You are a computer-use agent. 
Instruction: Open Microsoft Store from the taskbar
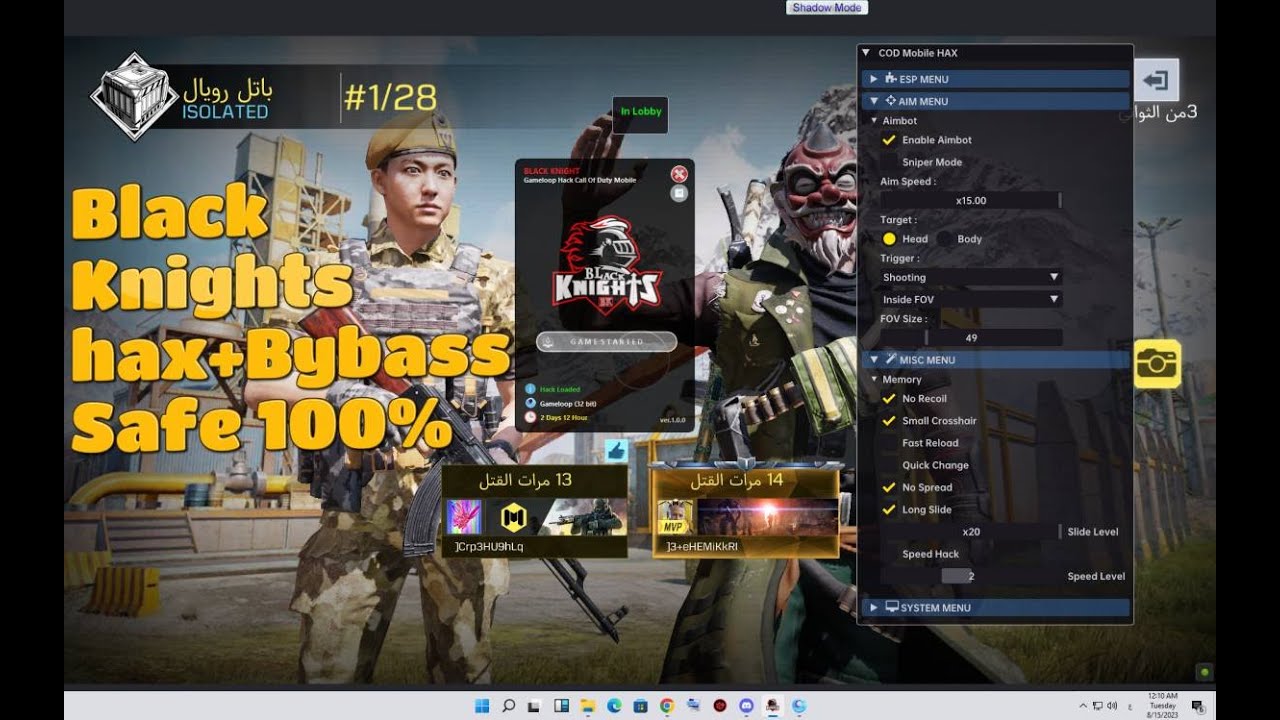[x=640, y=706]
